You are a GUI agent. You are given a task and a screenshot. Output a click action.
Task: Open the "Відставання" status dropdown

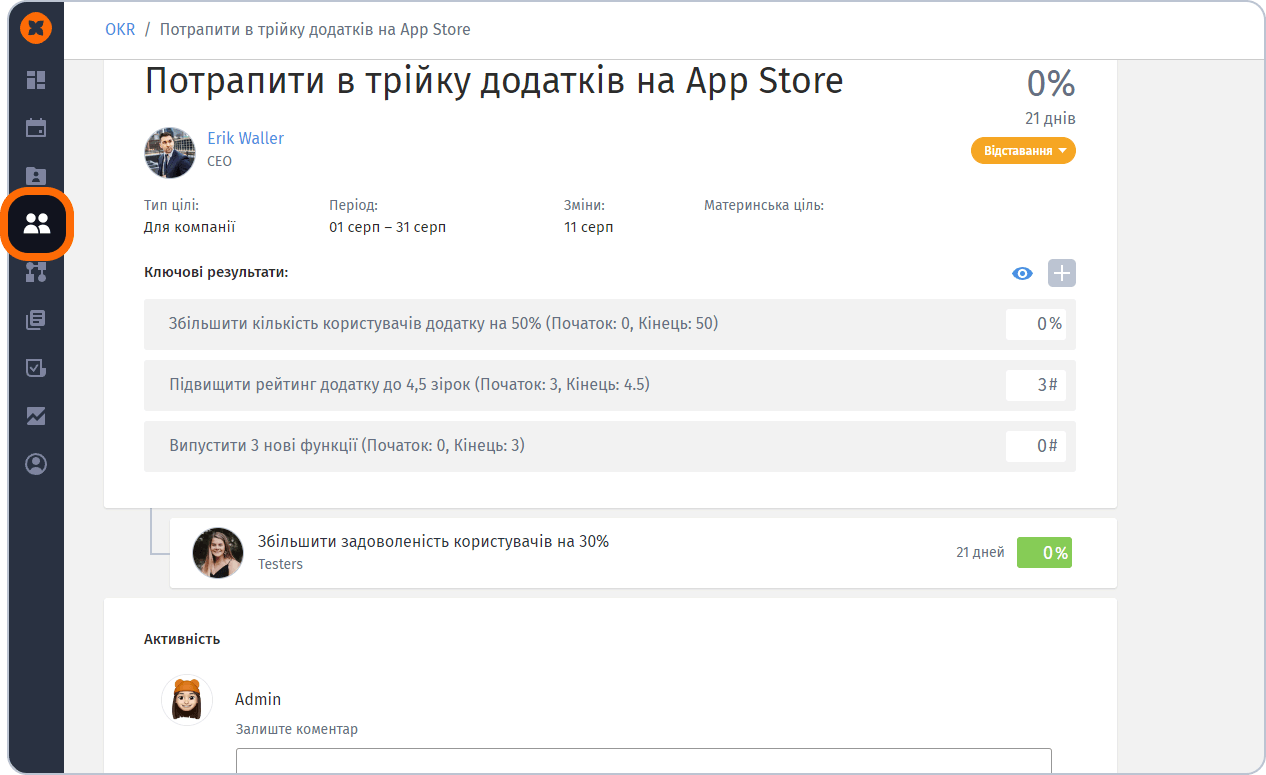pos(1023,151)
